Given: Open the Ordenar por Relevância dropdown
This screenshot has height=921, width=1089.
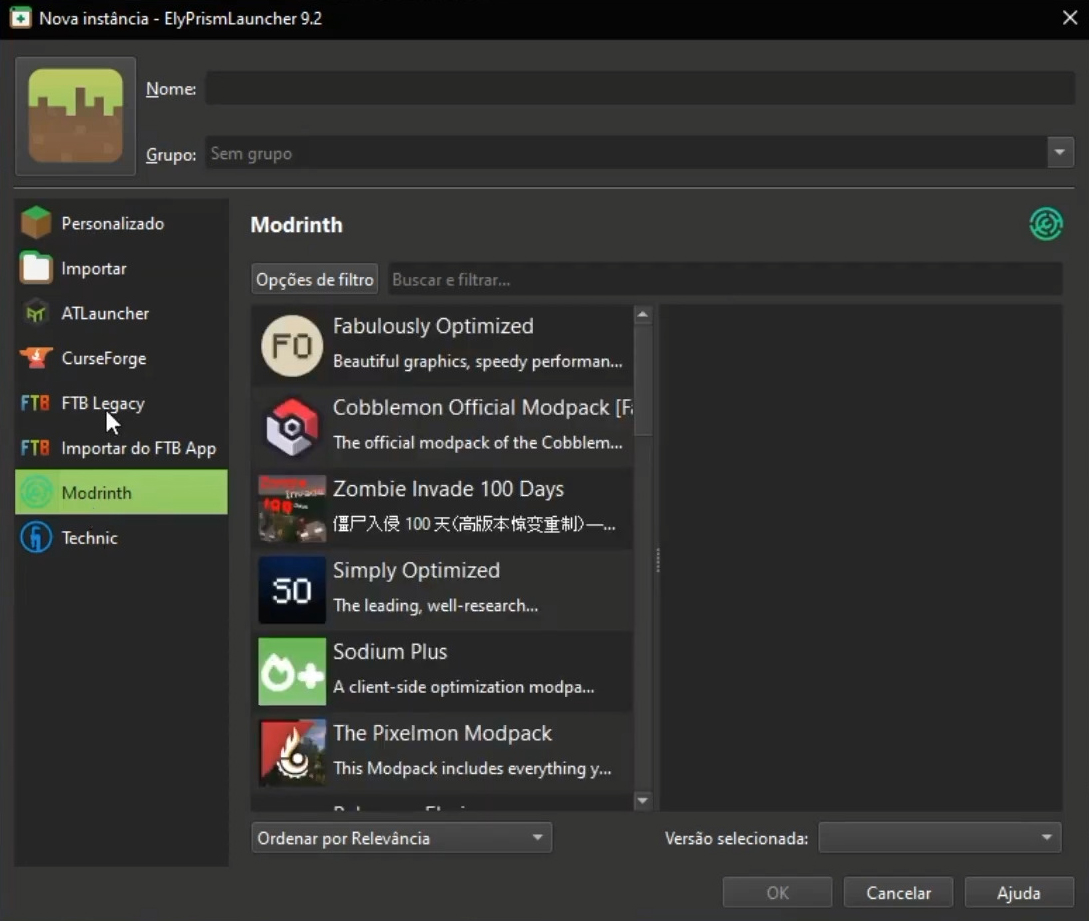Looking at the screenshot, I should click(401, 838).
